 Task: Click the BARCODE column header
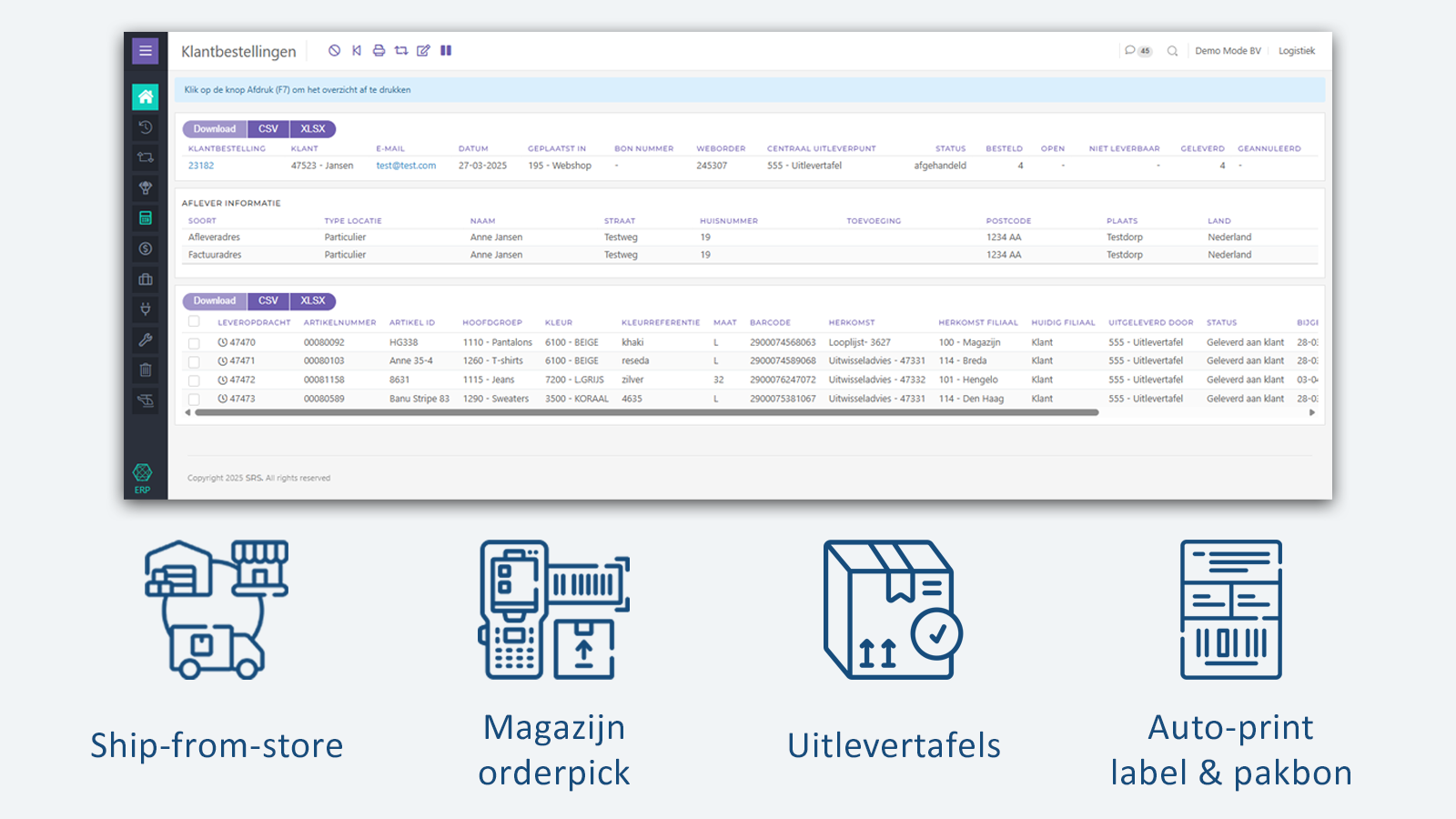[770, 322]
